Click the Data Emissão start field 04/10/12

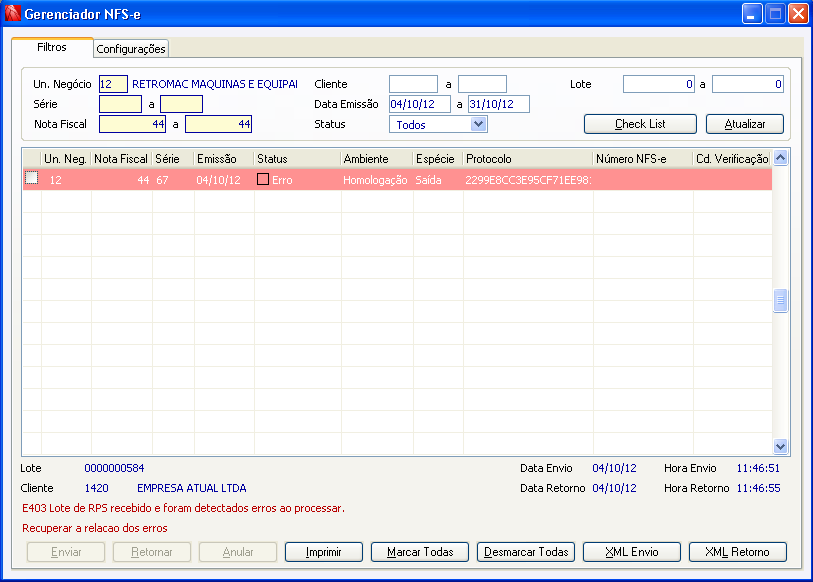pos(419,104)
